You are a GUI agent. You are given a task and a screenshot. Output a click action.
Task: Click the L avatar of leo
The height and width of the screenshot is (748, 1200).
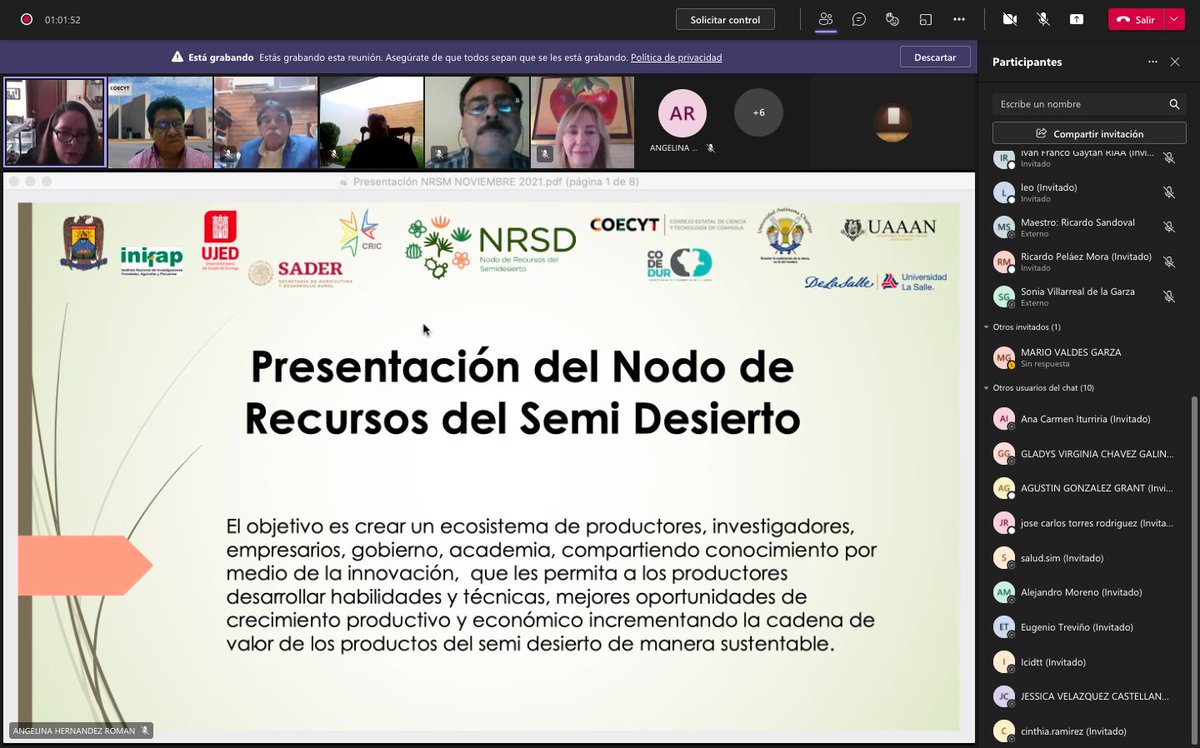[1004, 192]
